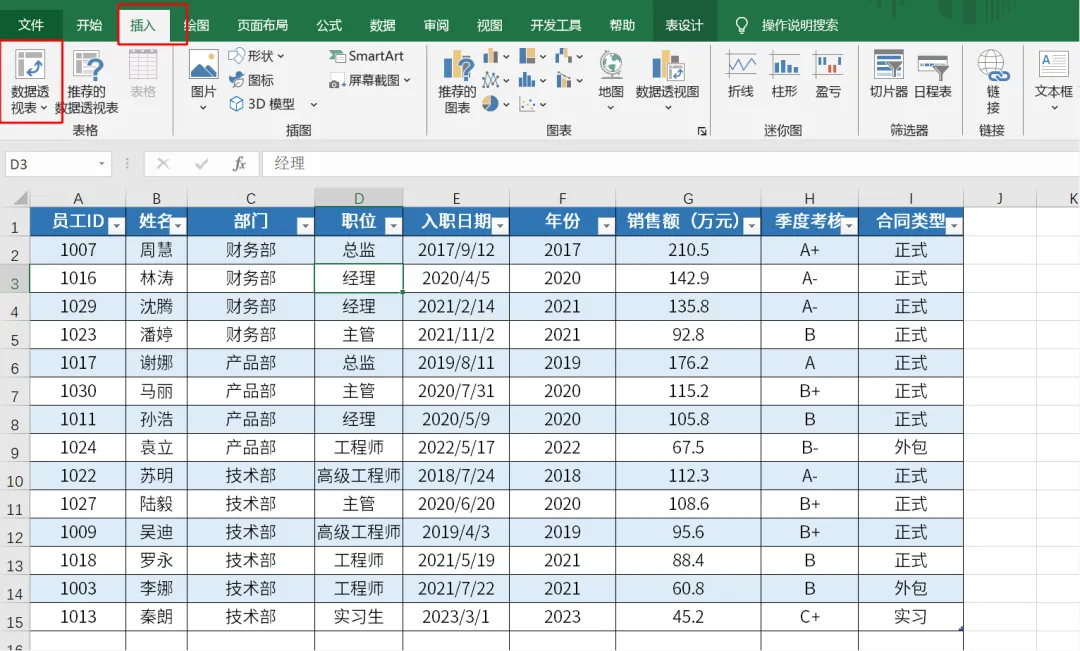Image resolution: width=1080 pixels, height=651 pixels.
Task: Open the 部门 filter dropdown
Action: pyautogui.click(x=305, y=225)
